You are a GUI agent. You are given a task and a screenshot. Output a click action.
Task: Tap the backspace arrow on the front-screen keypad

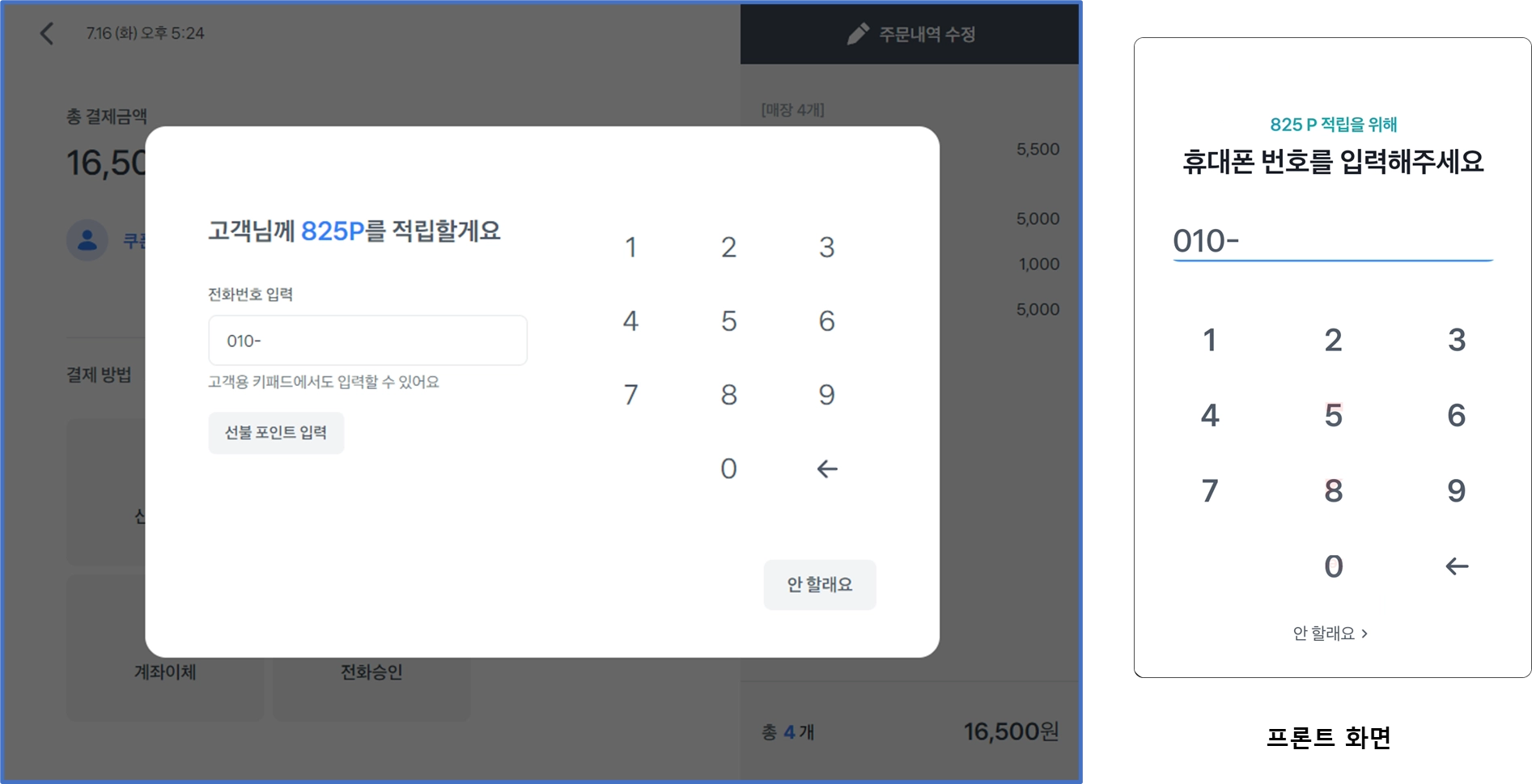pyautogui.click(x=1457, y=566)
